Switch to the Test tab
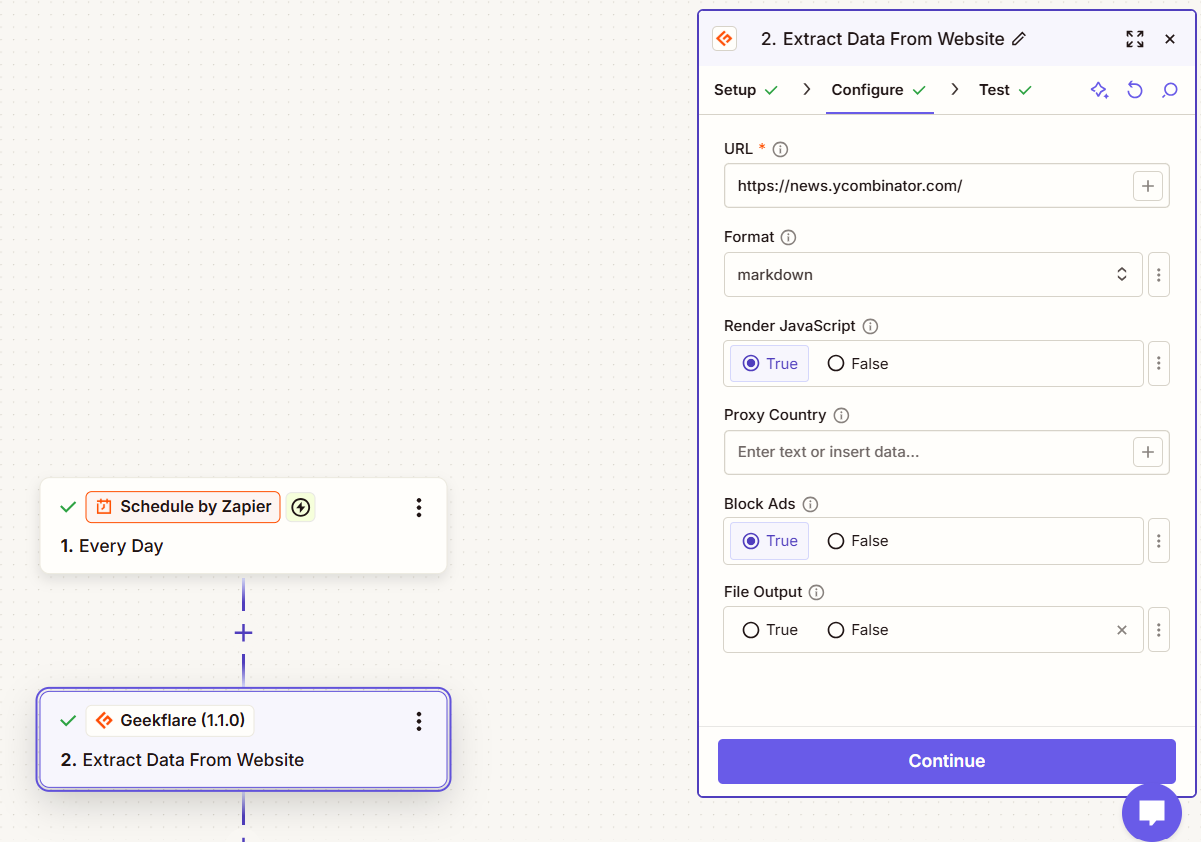This screenshot has width=1201, height=842. click(1005, 90)
